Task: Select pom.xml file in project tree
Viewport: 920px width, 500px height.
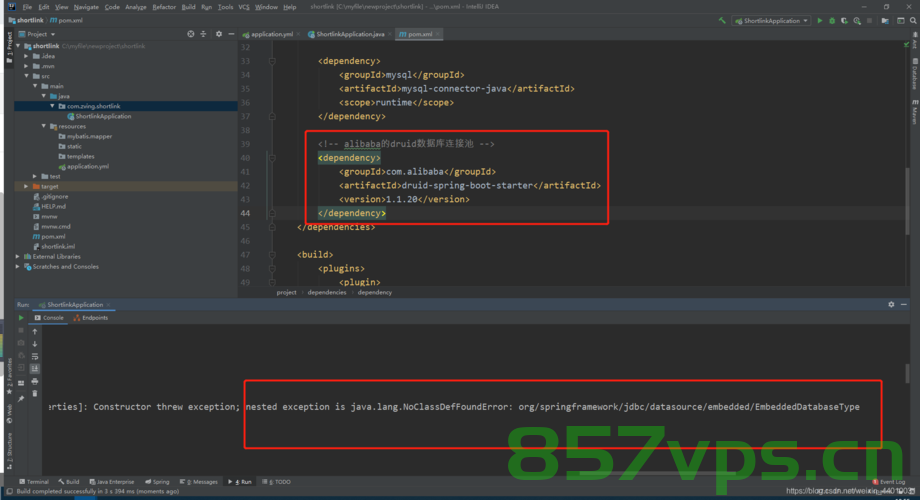Action: (49, 237)
